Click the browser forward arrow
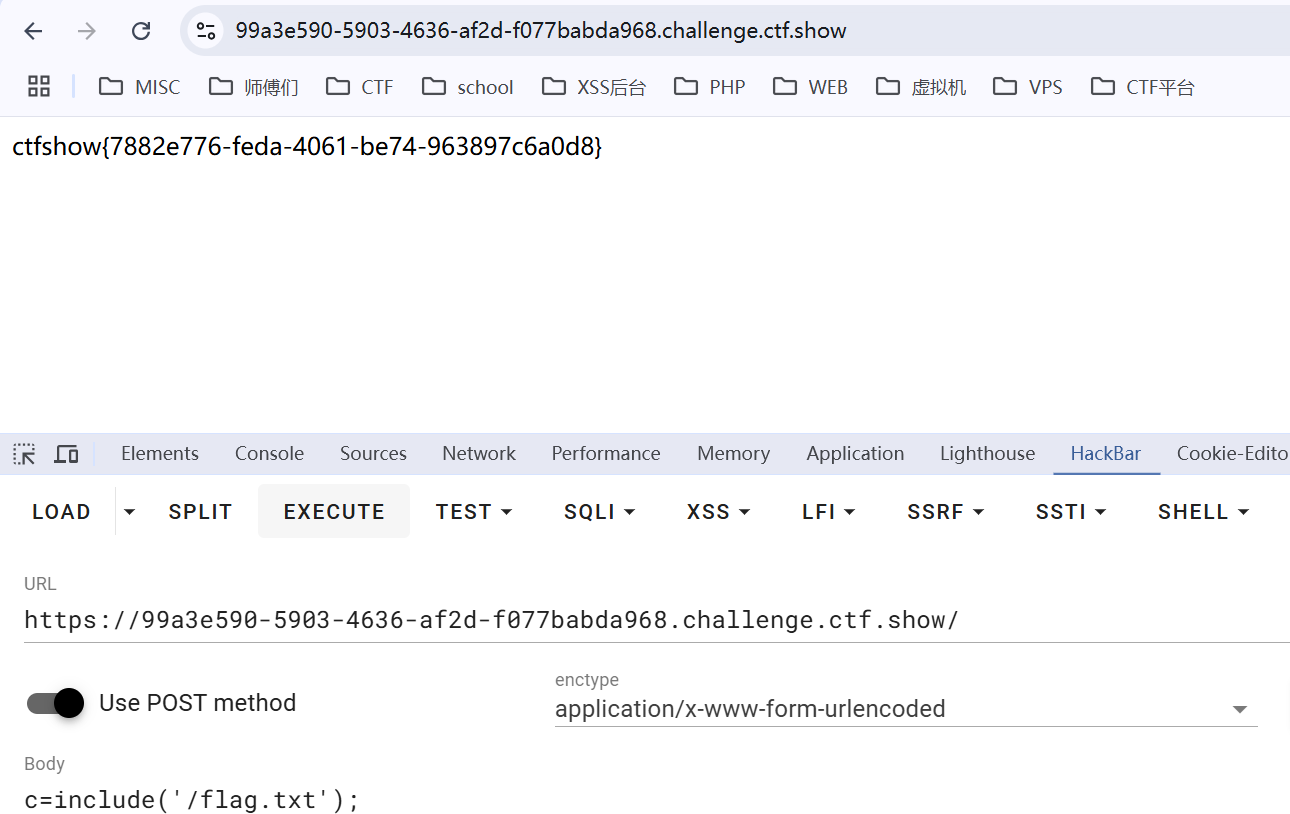Viewport: 1290px width, 814px height. pos(87,31)
